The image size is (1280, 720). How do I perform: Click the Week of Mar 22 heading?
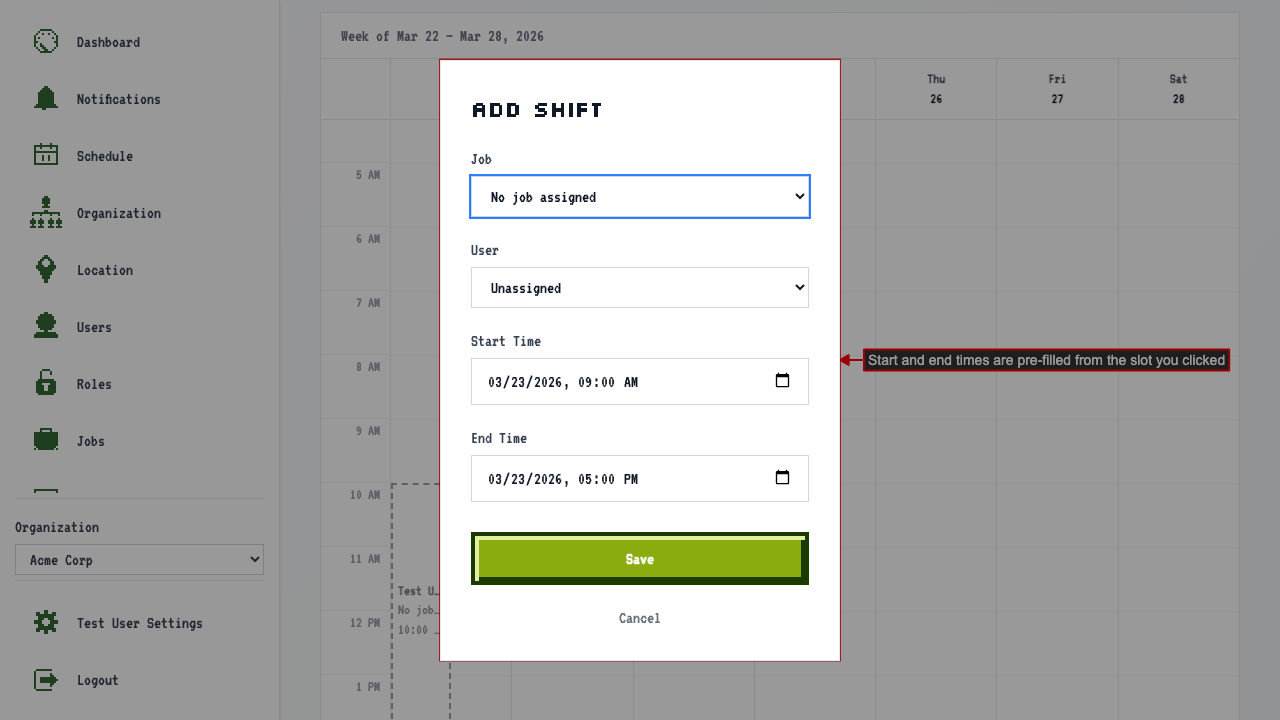442,36
